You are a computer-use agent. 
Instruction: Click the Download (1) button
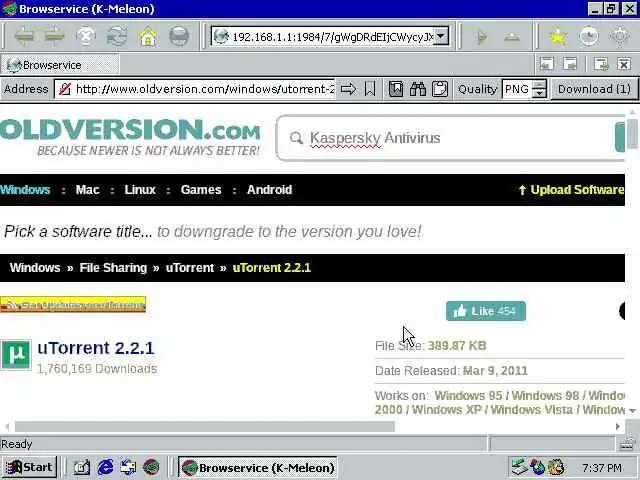[x=594, y=89]
